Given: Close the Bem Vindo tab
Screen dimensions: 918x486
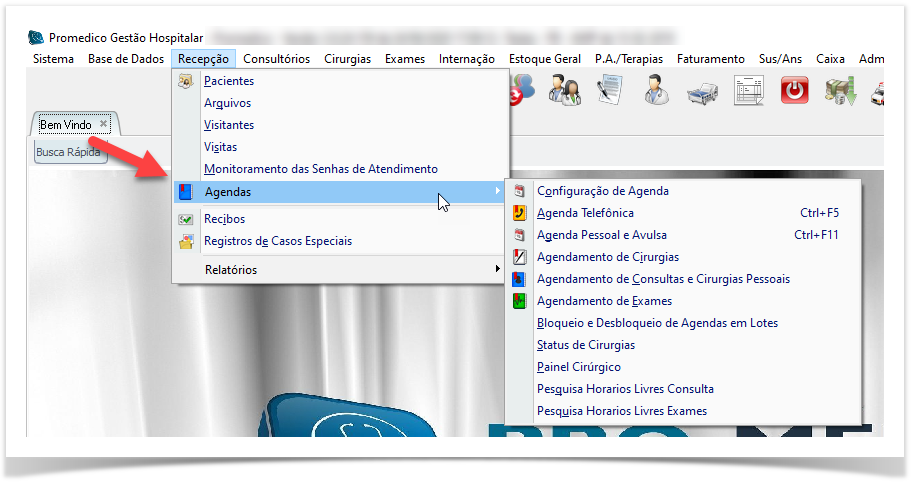Looking at the screenshot, I should (104, 124).
